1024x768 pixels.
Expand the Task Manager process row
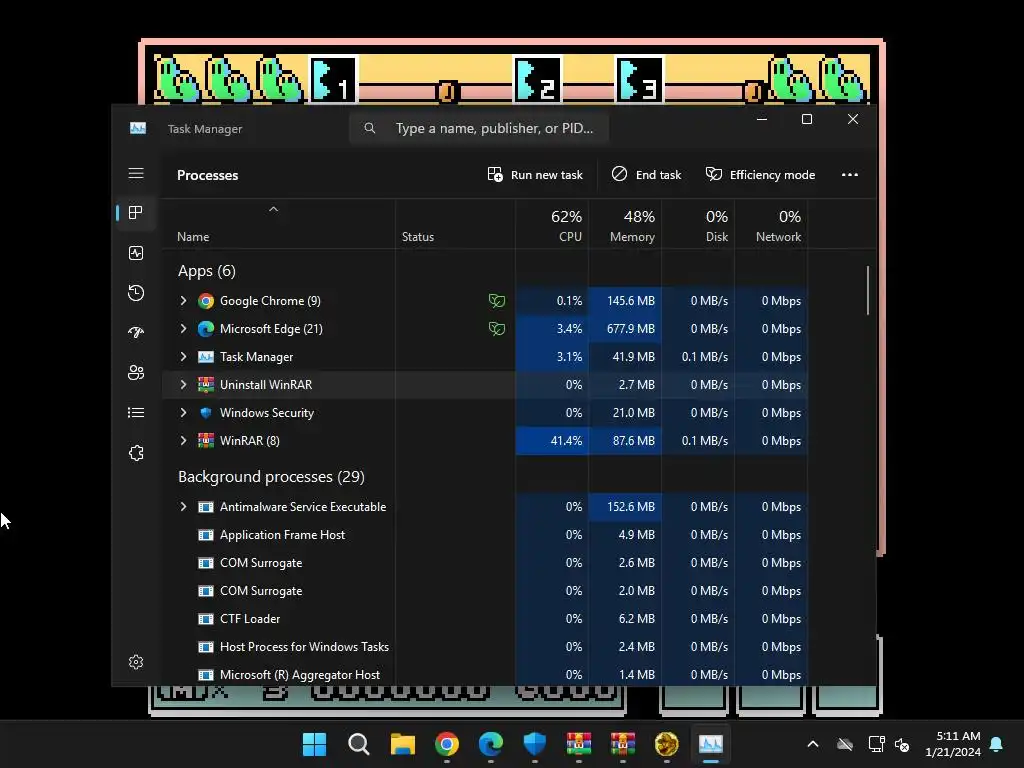[184, 357]
